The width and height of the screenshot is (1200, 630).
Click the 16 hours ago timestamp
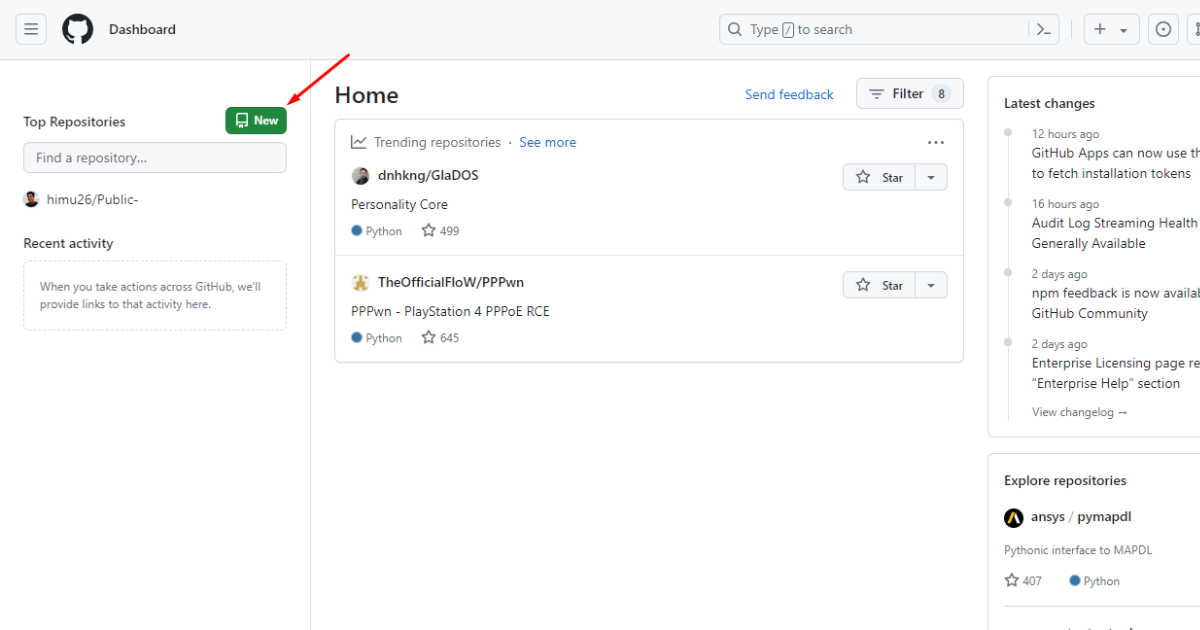[1065, 204]
